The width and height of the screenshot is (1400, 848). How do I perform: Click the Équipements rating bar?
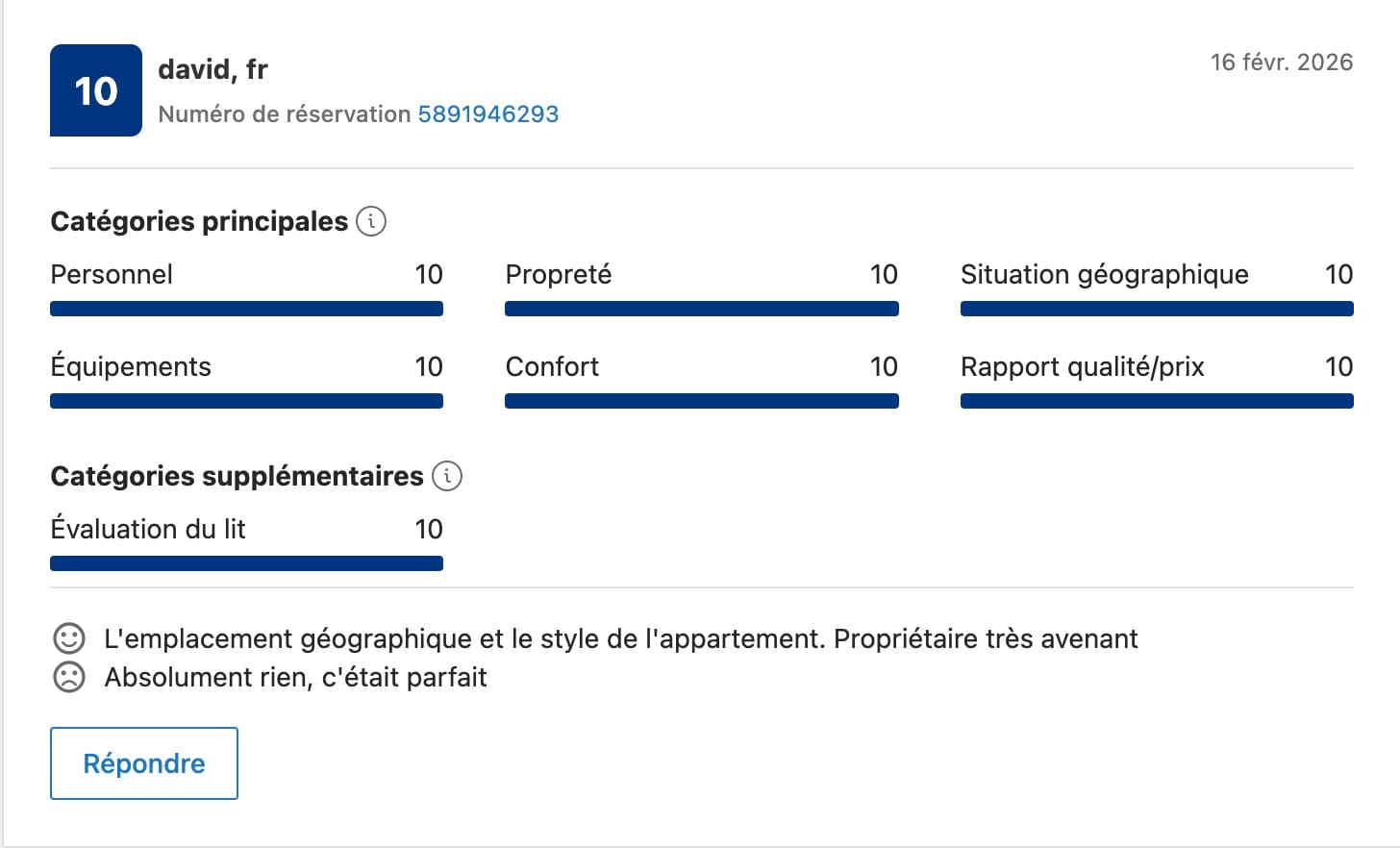246,401
